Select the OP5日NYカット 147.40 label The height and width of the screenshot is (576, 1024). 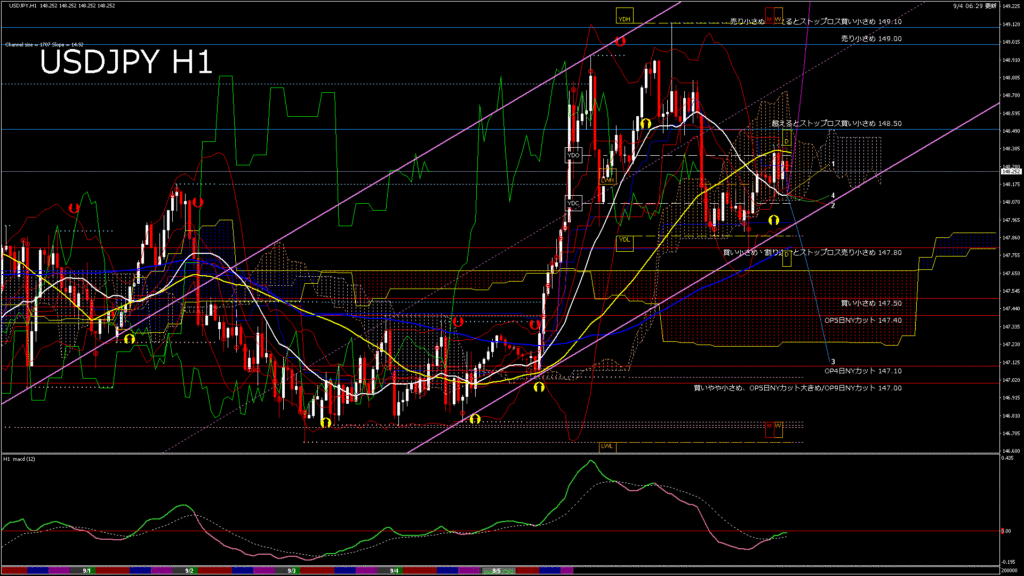tap(862, 320)
